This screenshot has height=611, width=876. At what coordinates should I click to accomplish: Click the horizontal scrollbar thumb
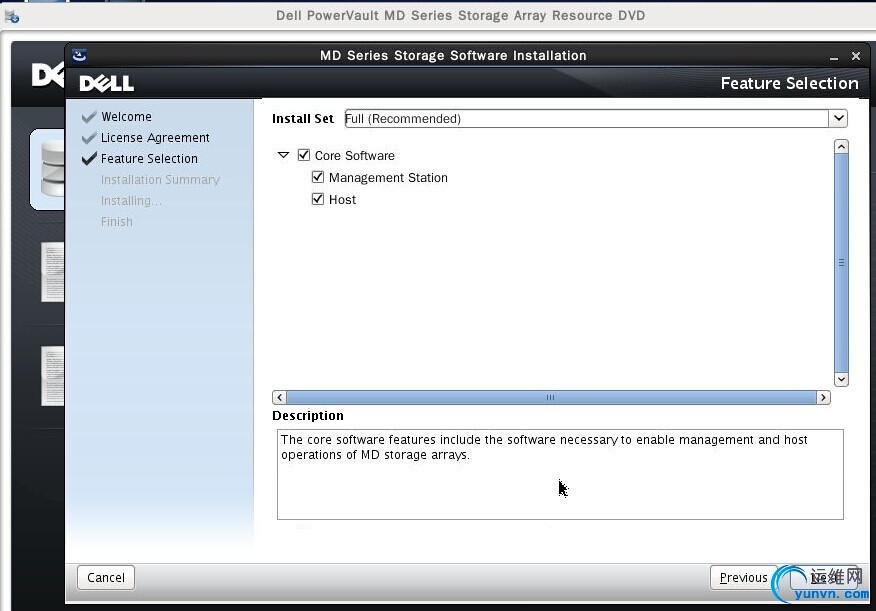(x=551, y=397)
